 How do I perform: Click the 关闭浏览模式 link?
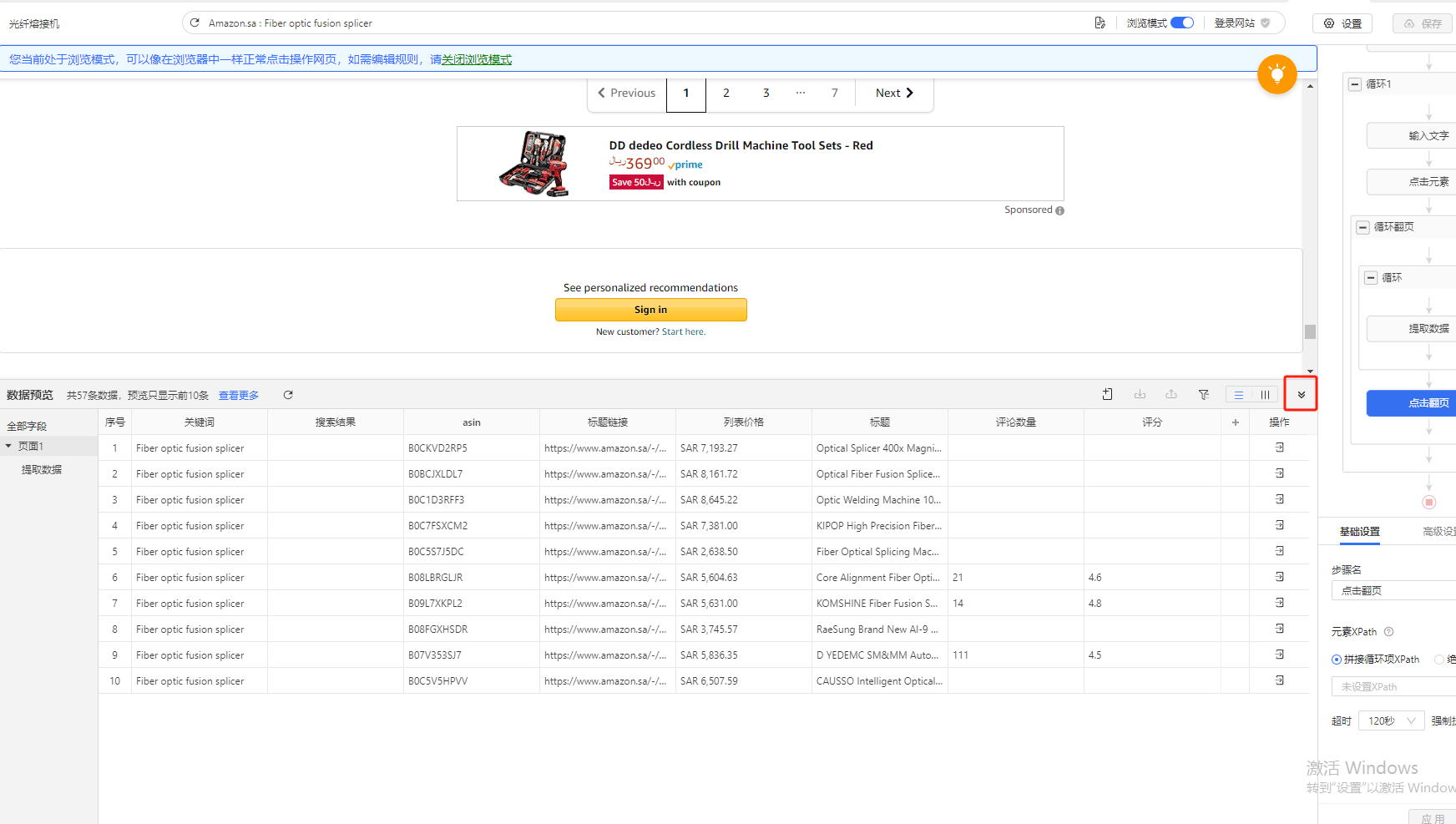tap(476, 59)
